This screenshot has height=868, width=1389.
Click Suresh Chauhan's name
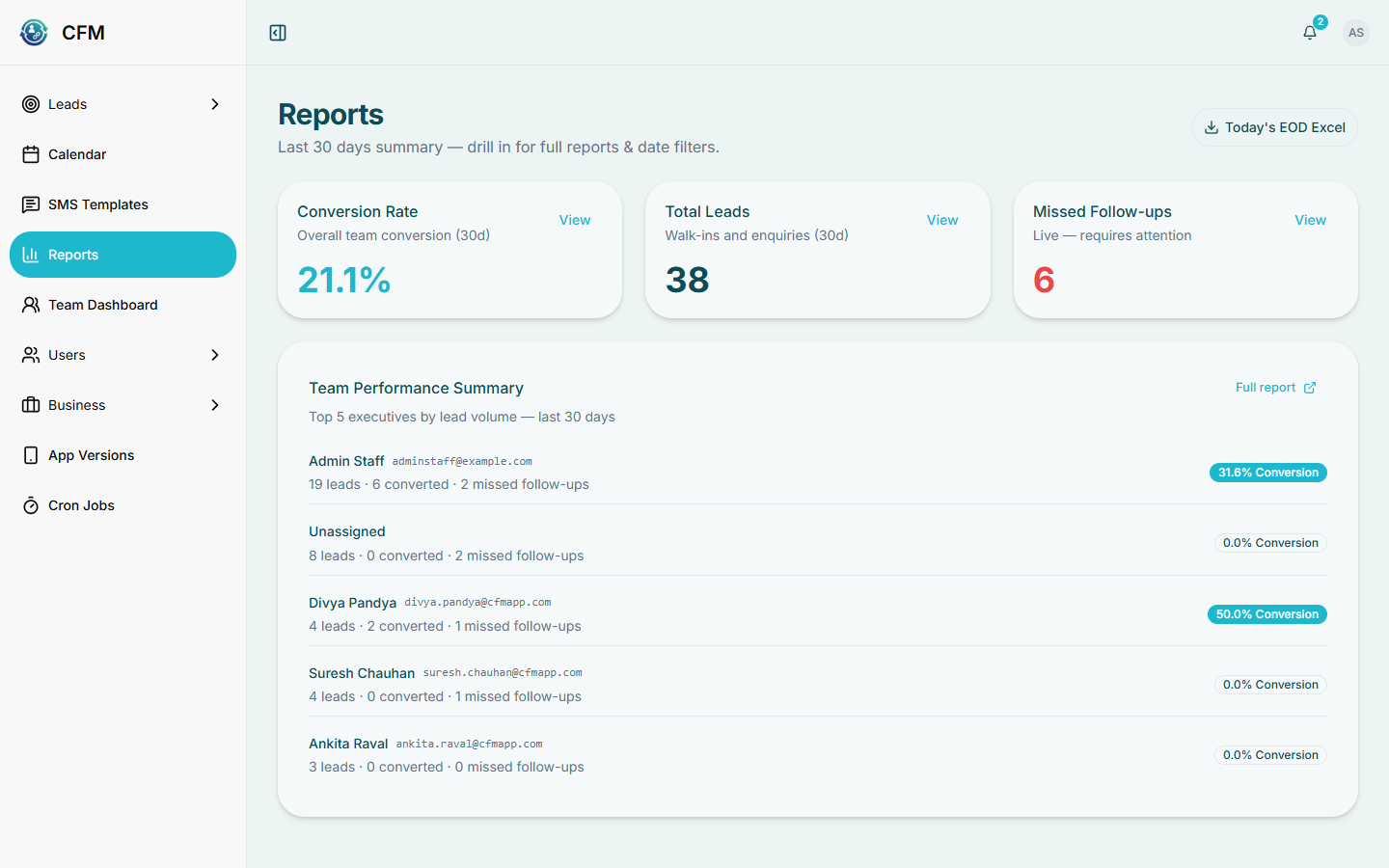pyautogui.click(x=362, y=673)
